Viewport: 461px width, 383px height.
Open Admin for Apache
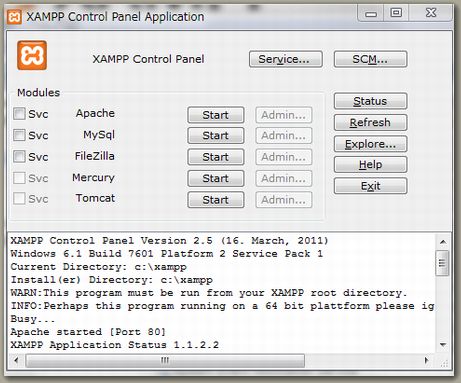tap(284, 115)
